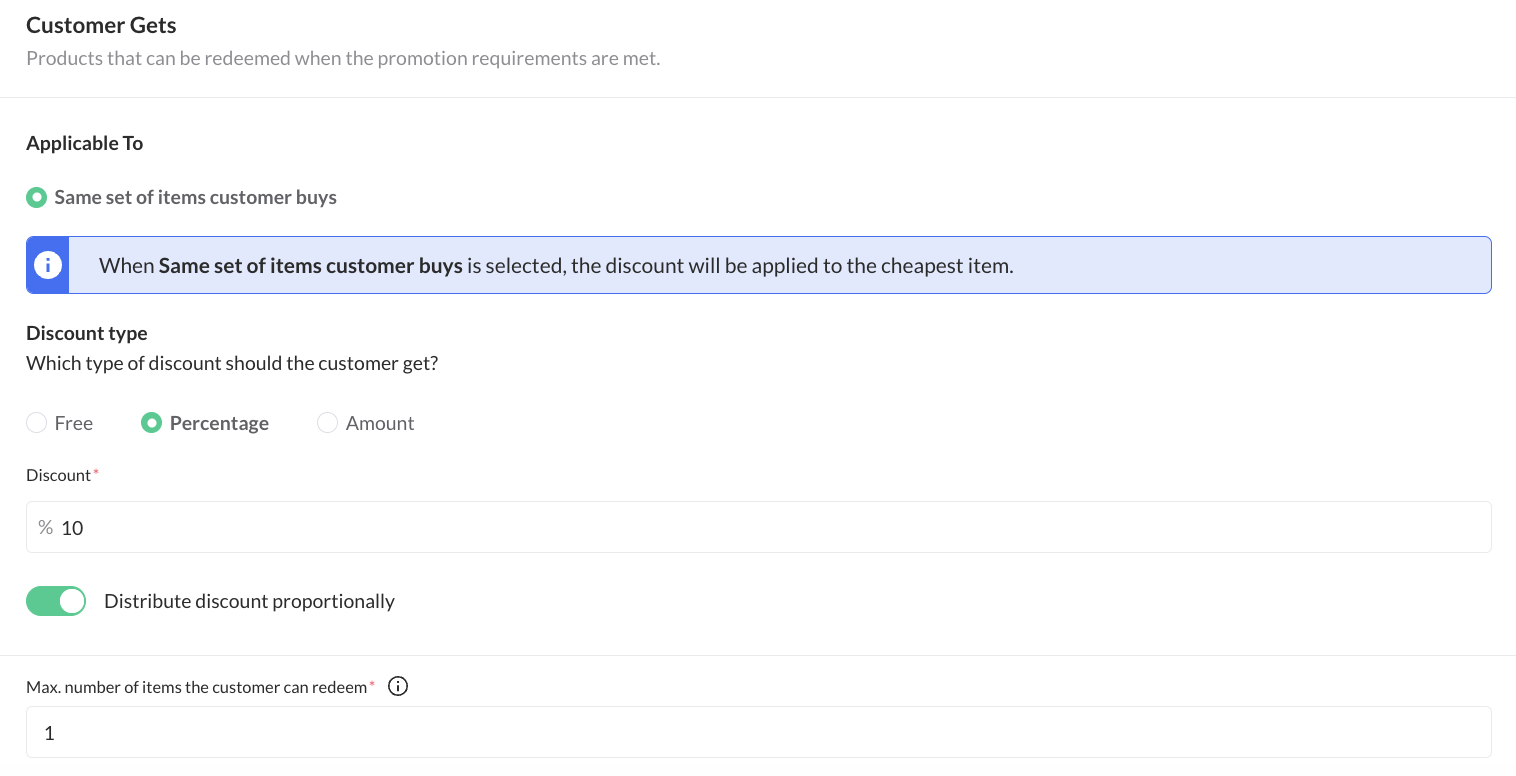Click the "Customer Gets" section heading

[101, 25]
